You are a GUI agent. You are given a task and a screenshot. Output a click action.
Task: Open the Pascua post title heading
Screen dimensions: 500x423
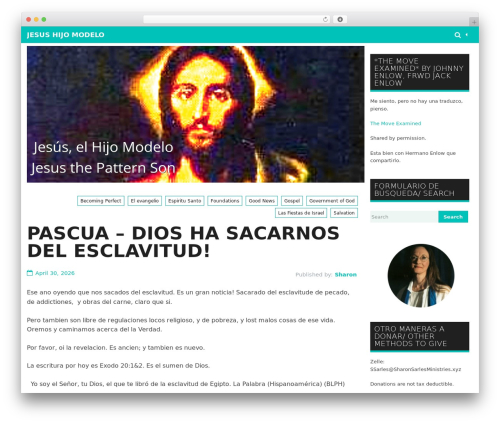point(183,242)
